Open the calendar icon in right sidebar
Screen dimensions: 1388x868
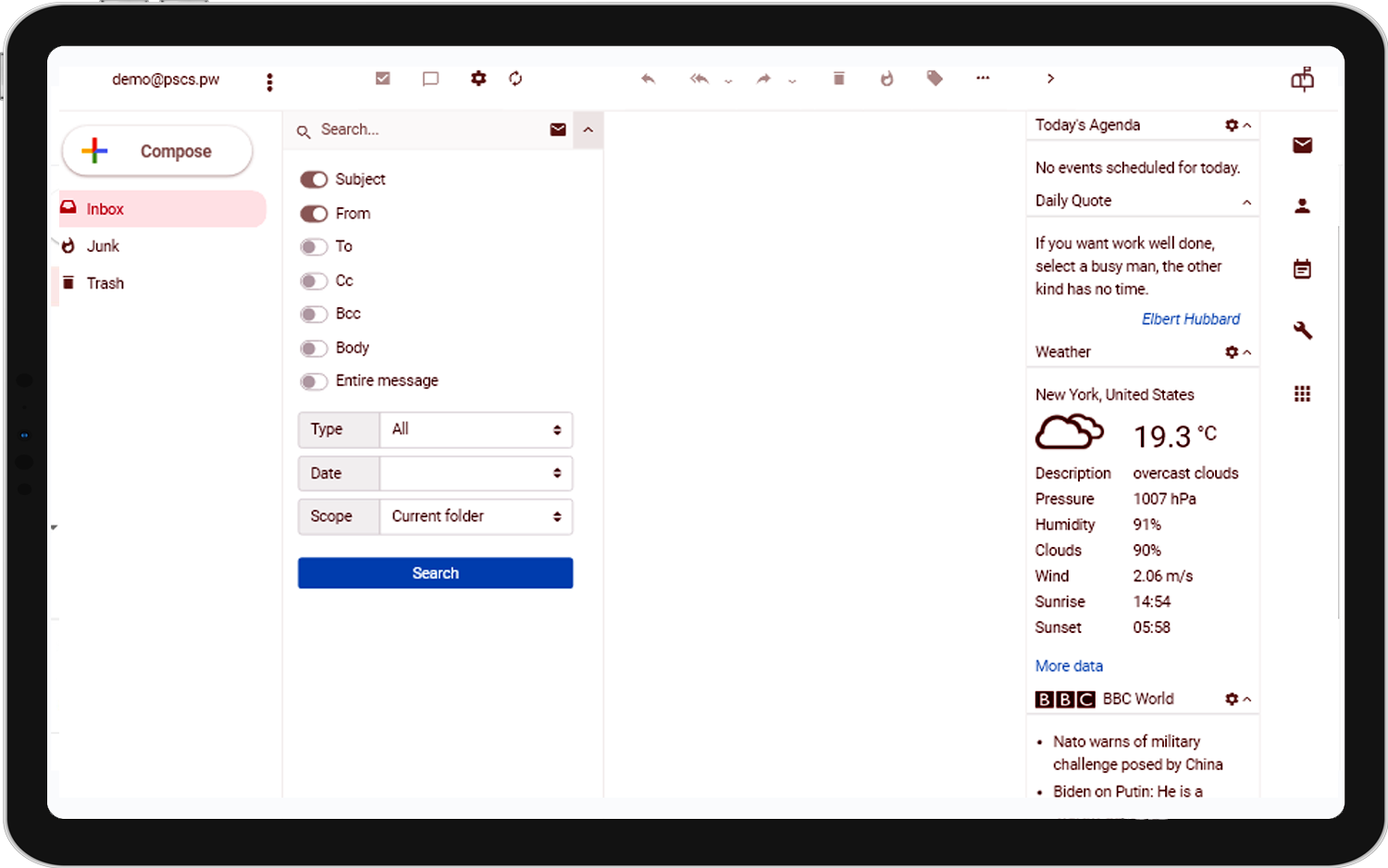click(1302, 269)
